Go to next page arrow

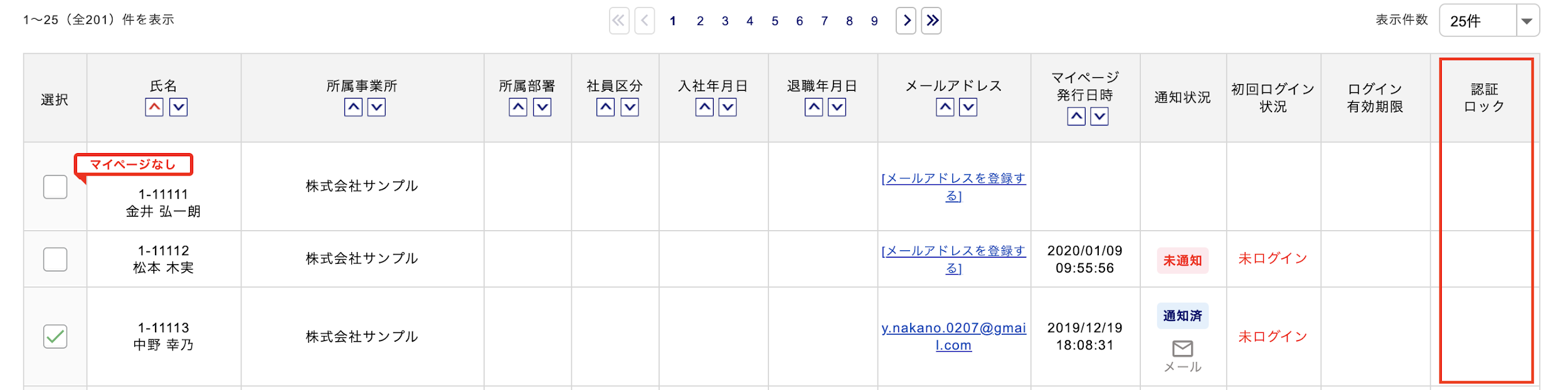coord(906,21)
